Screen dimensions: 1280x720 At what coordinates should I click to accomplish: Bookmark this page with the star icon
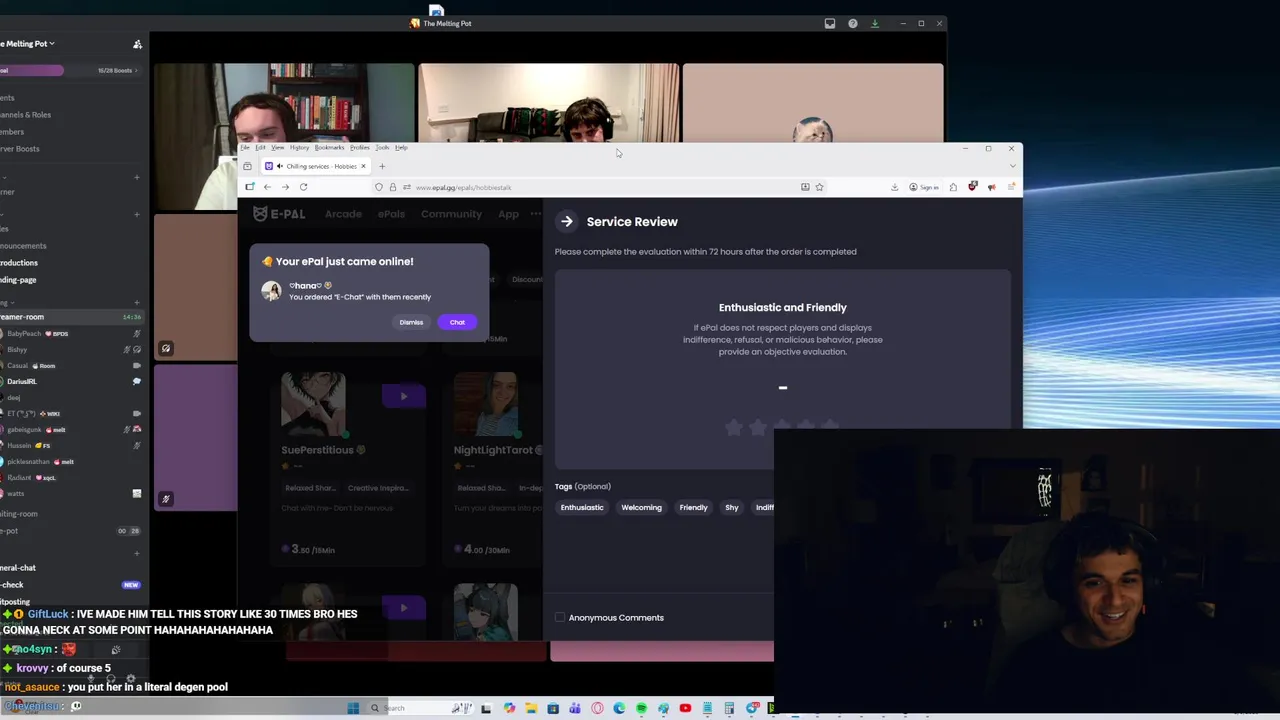tap(819, 187)
